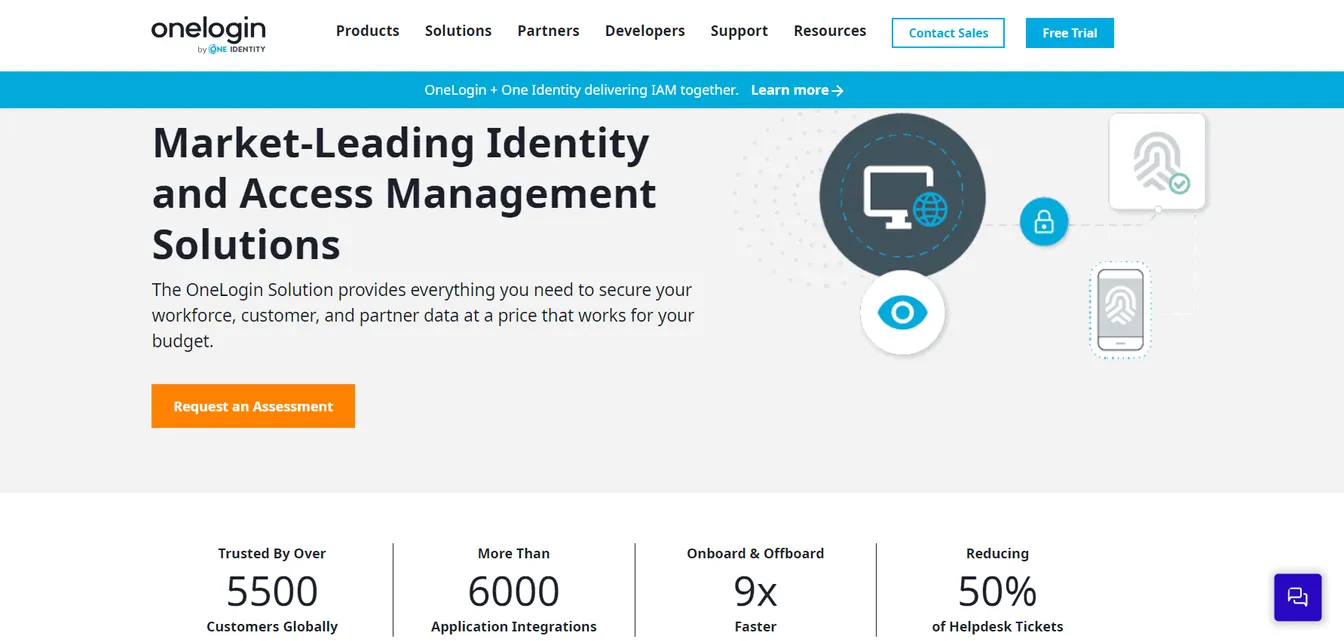
Task: Click 'Faster' label under 9x
Action: 755,627
